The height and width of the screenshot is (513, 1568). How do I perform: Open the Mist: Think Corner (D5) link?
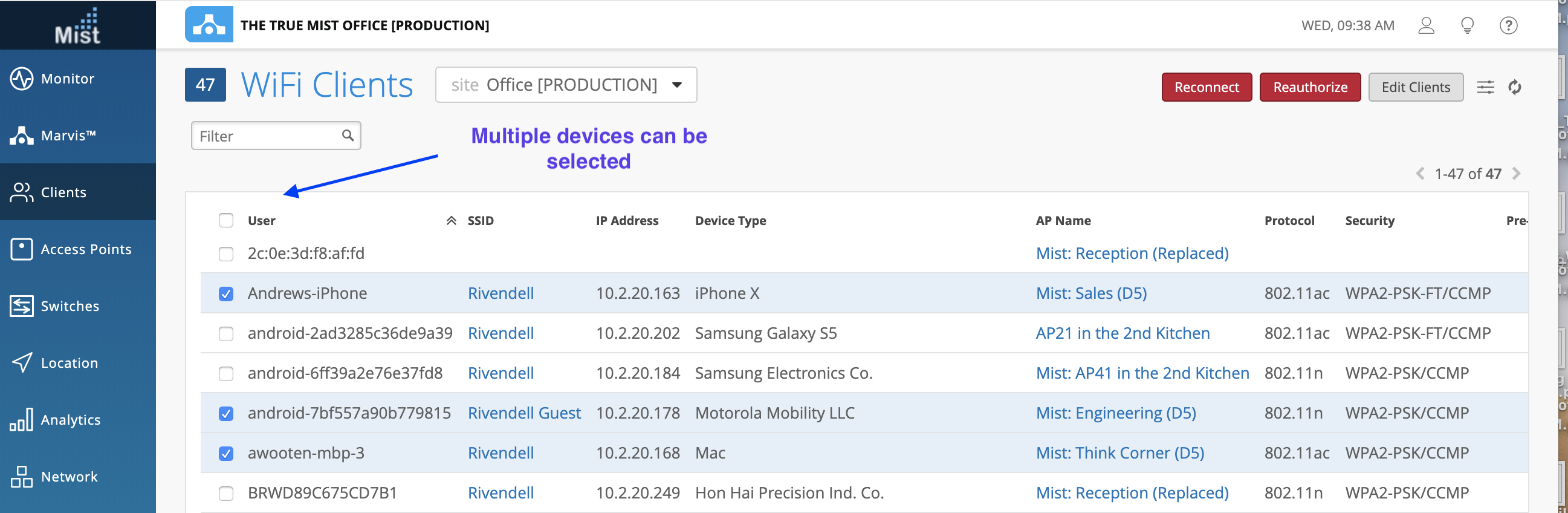click(x=1119, y=453)
